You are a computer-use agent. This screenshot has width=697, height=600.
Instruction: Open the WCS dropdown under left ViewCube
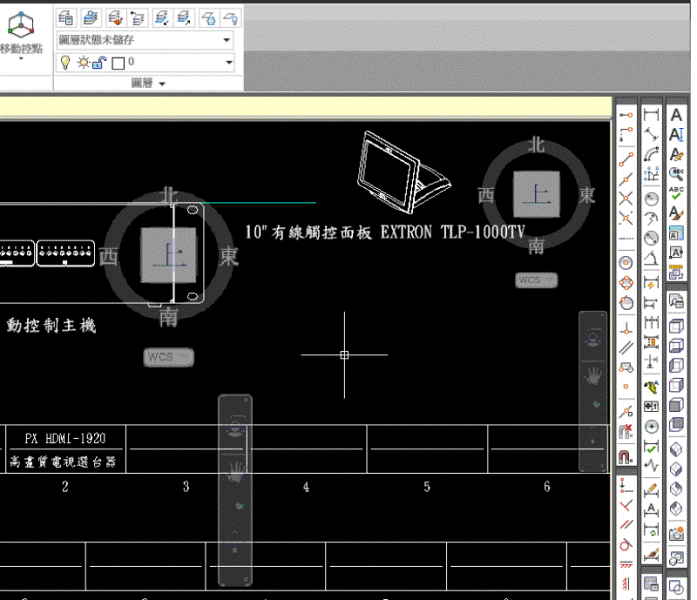click(x=168, y=357)
